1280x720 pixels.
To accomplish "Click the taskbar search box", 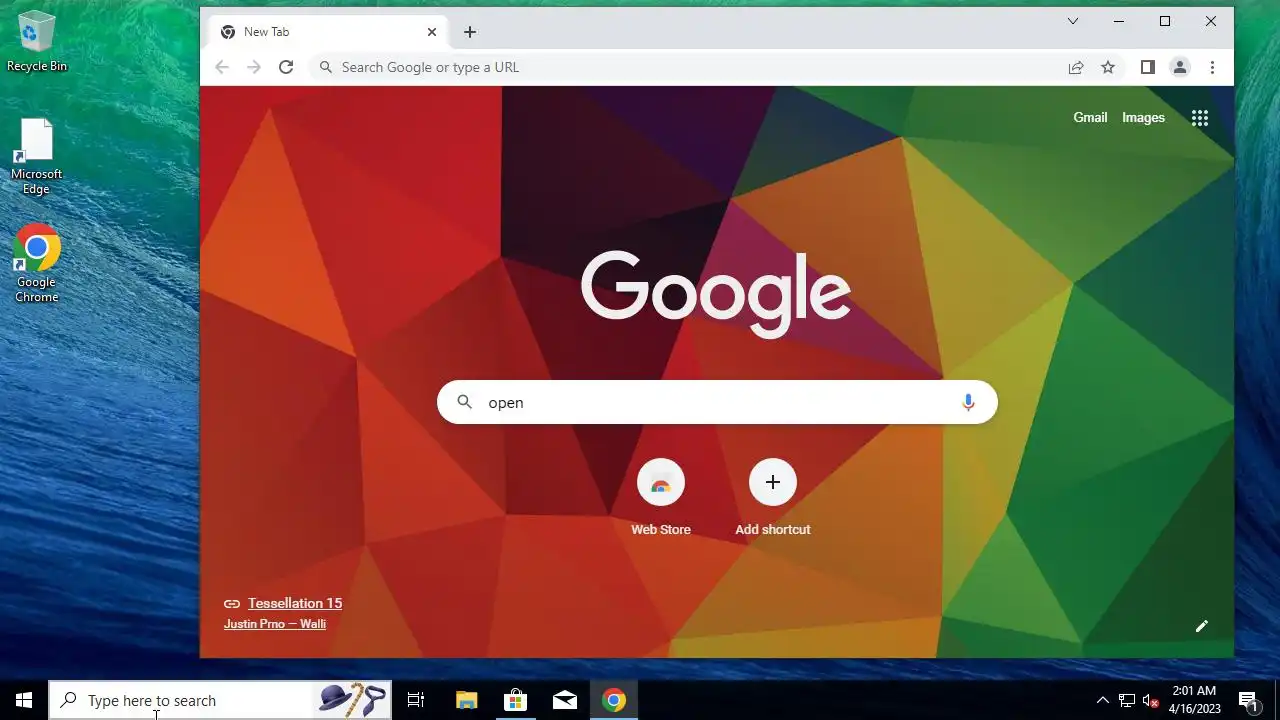I will (220, 700).
